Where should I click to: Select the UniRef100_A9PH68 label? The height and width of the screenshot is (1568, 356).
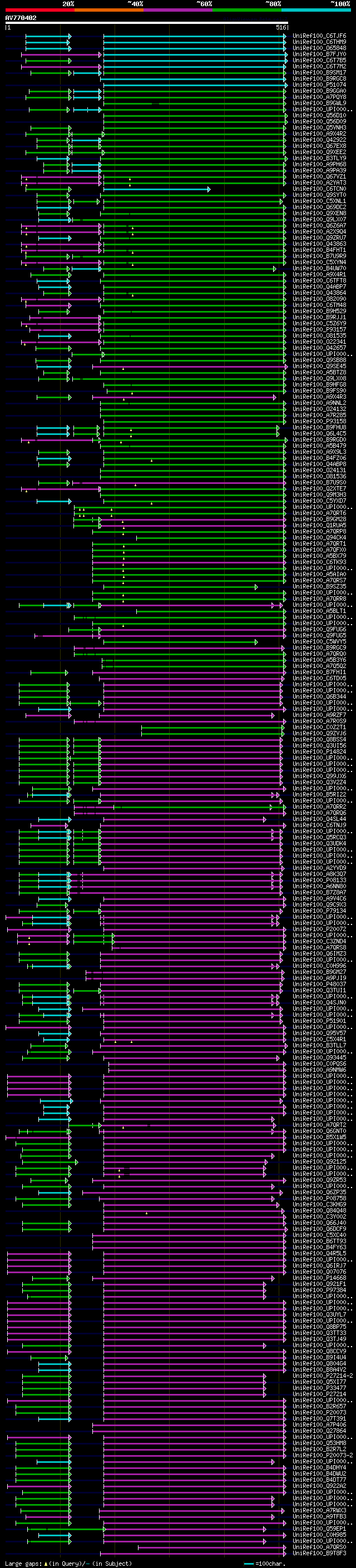pyautogui.click(x=319, y=164)
